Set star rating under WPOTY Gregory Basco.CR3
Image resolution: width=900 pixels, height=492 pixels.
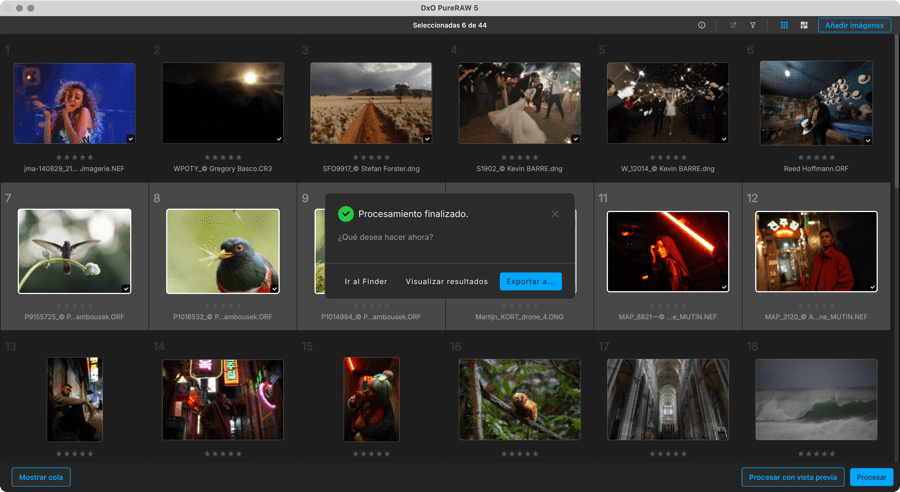click(222, 157)
